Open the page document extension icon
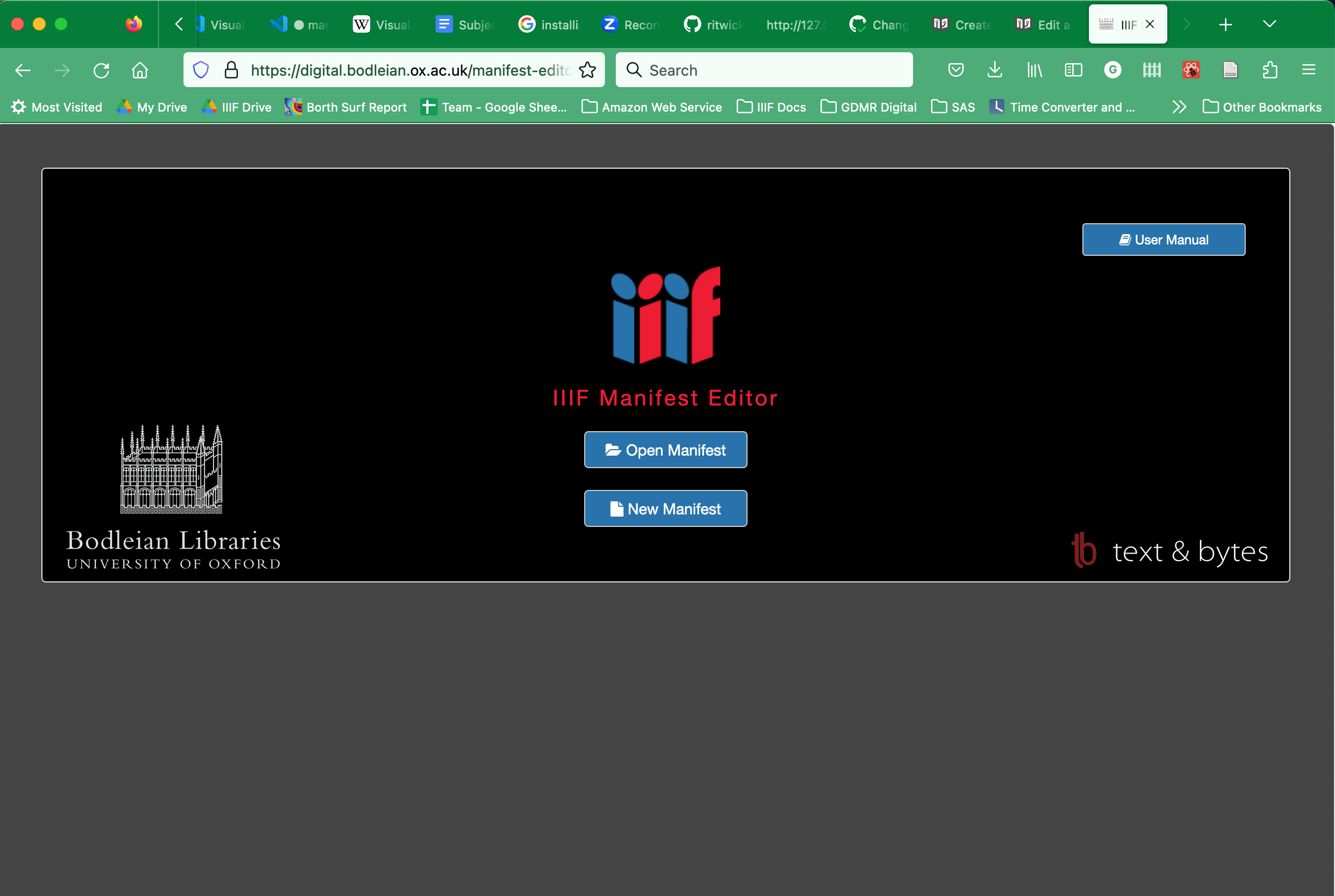Viewport: 1335px width, 896px height. tap(1230, 70)
